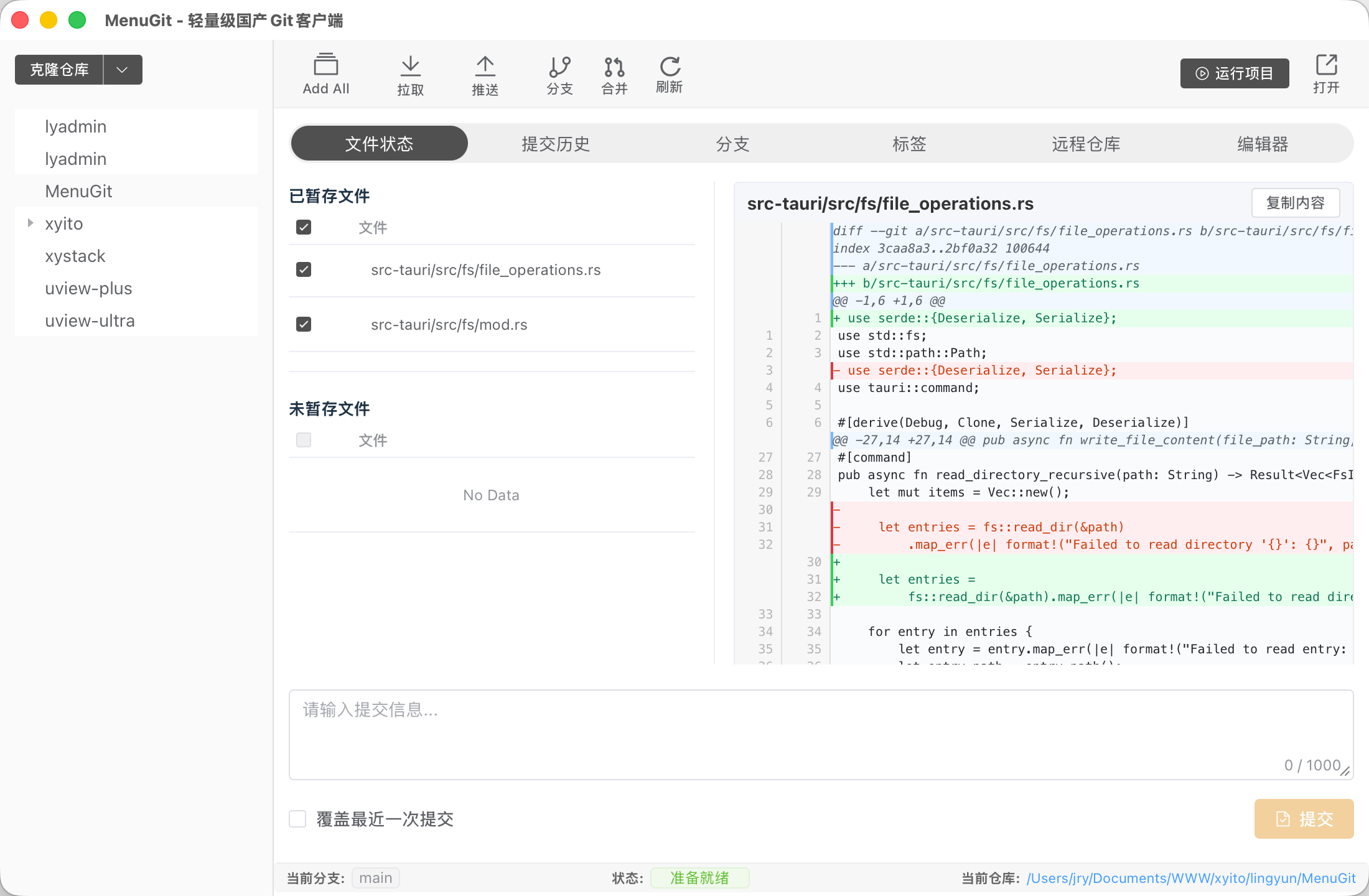This screenshot has height=896, width=1369.
Task: Open the 分支 branch tool icon
Action: [x=559, y=66]
